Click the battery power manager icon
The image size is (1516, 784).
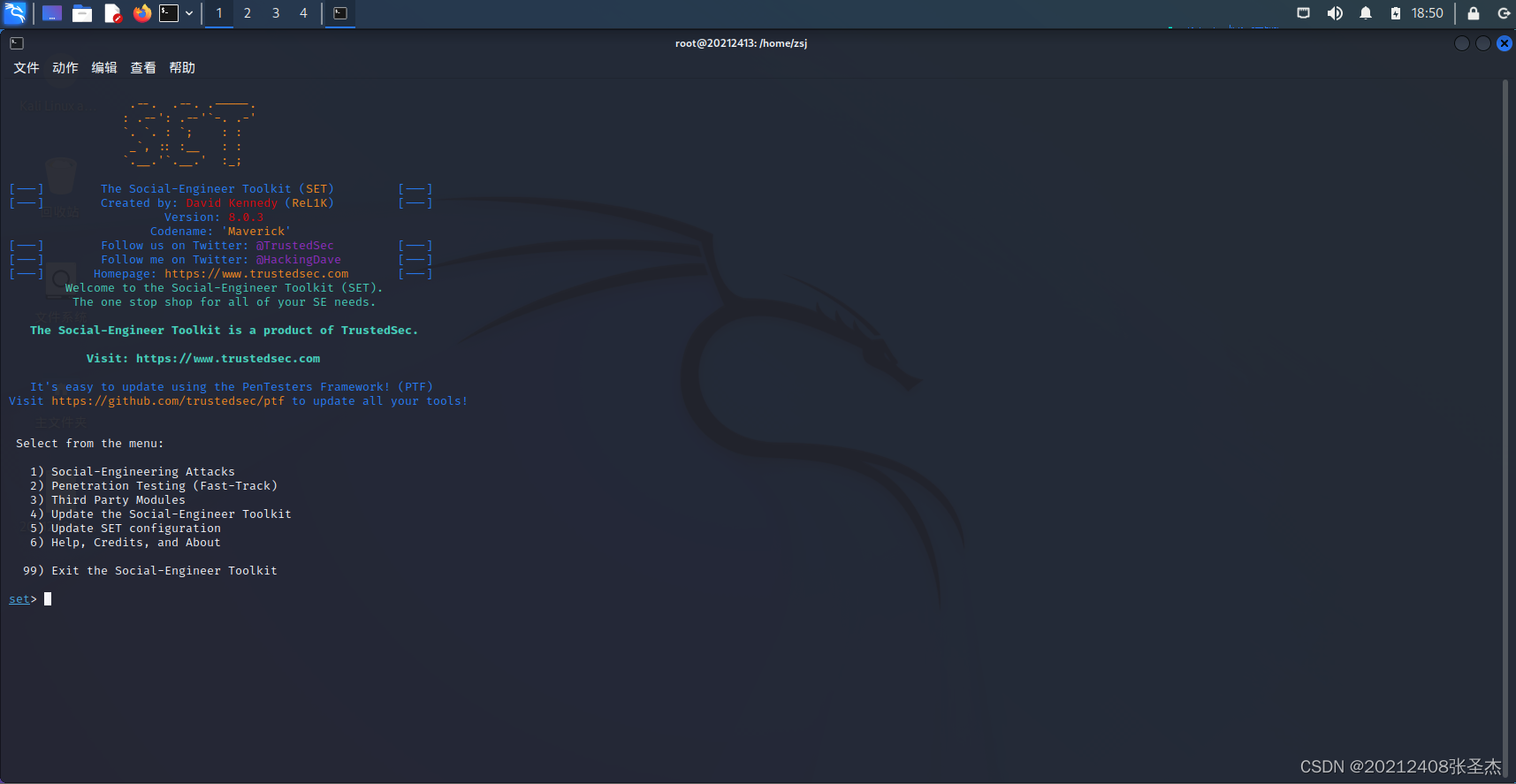(x=1395, y=13)
